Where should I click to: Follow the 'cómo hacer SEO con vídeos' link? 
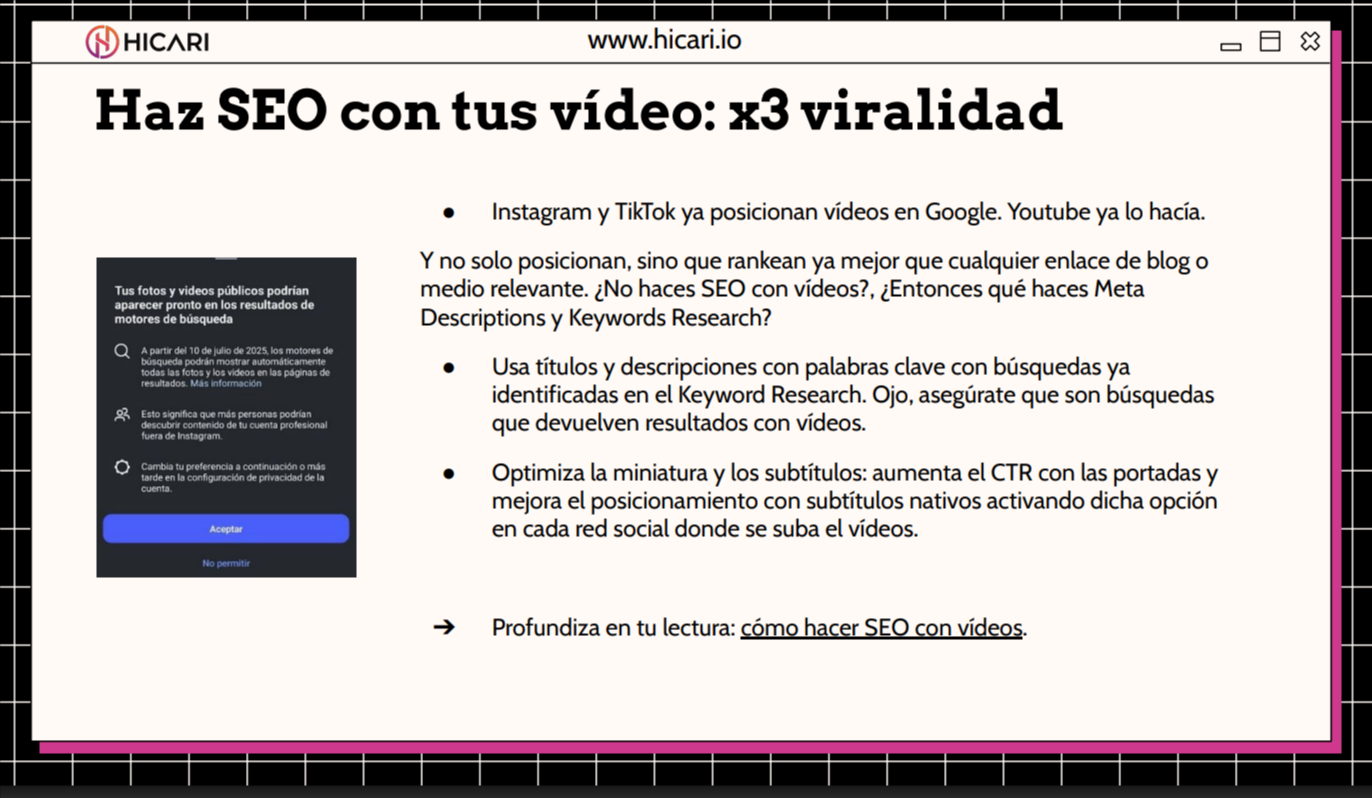tap(881, 628)
